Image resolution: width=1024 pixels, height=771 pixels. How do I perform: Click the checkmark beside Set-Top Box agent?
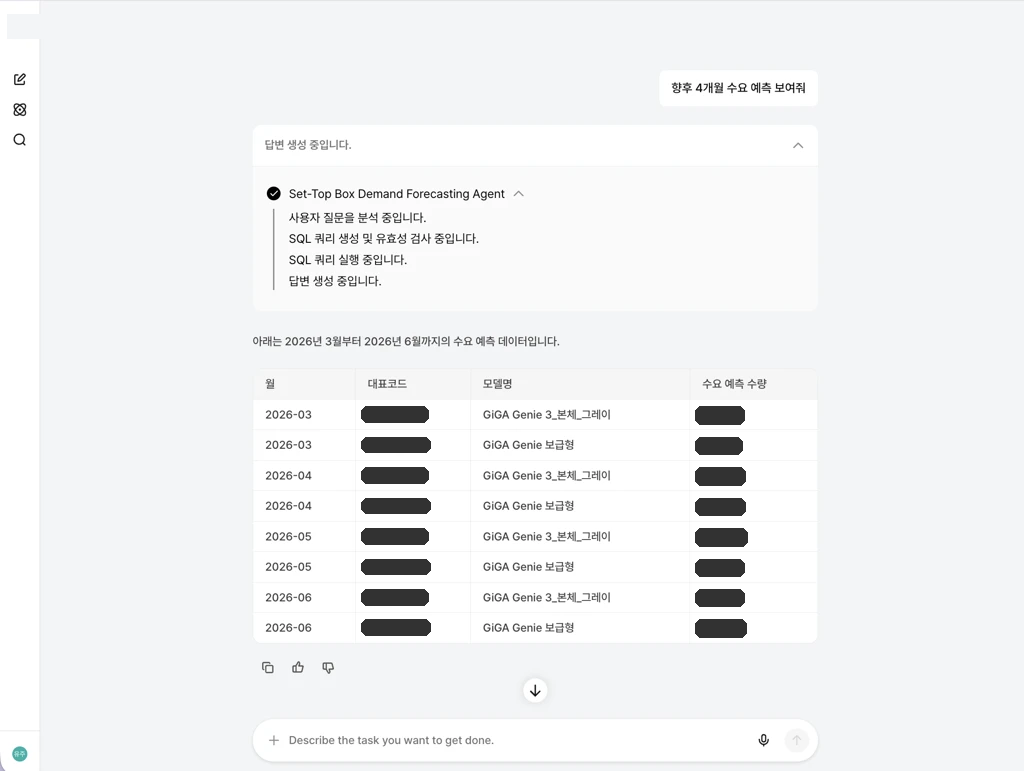pyautogui.click(x=274, y=194)
